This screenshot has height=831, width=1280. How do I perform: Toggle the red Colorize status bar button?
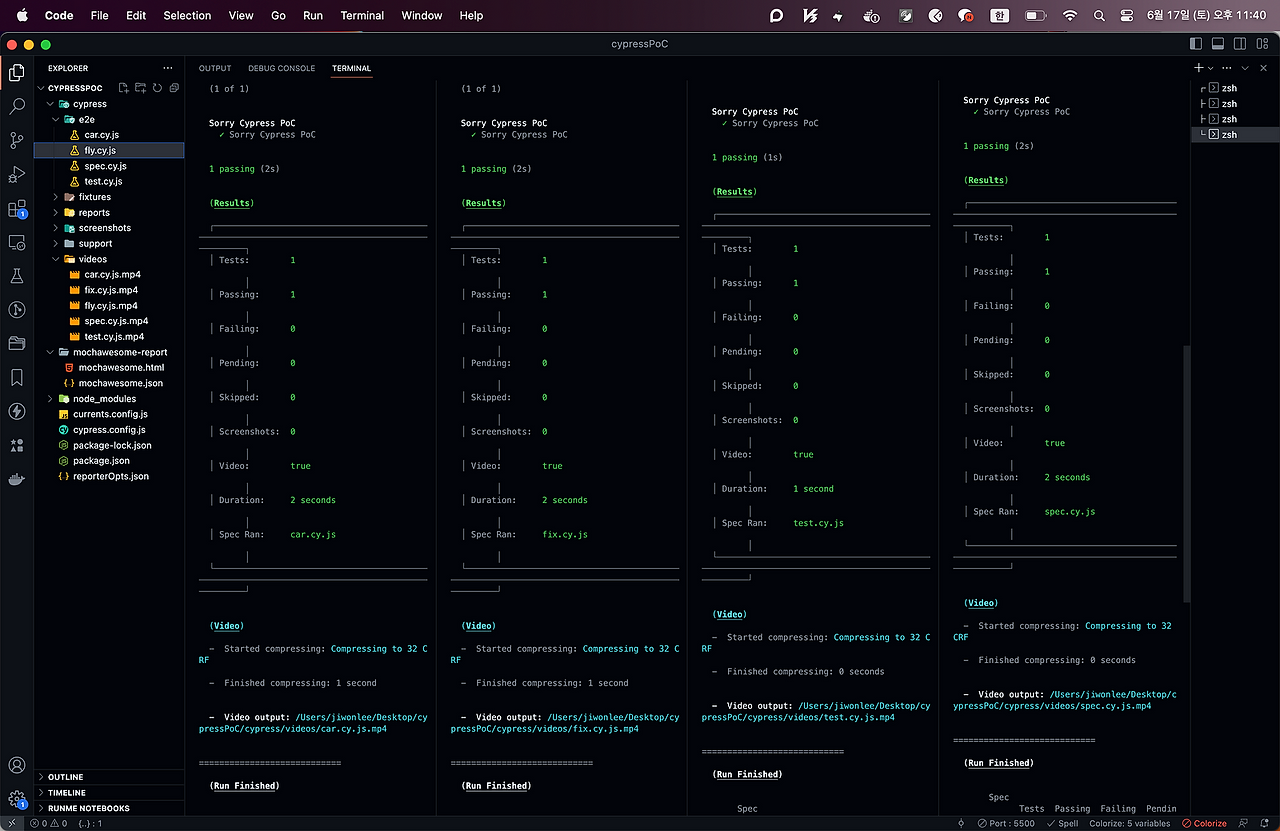tap(1204, 823)
